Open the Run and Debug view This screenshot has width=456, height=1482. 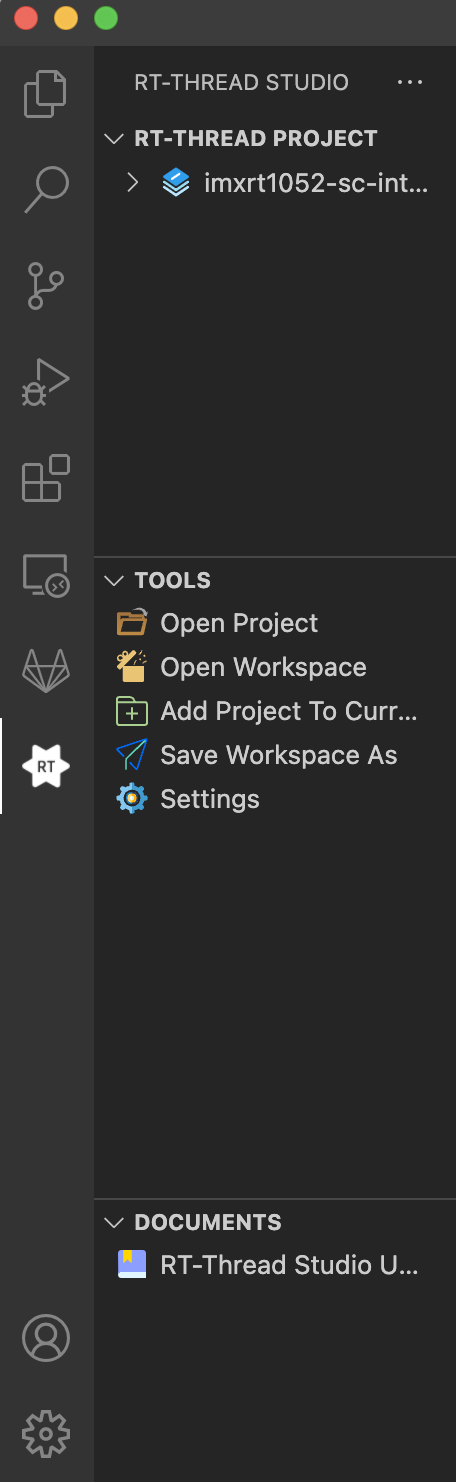(x=46, y=382)
